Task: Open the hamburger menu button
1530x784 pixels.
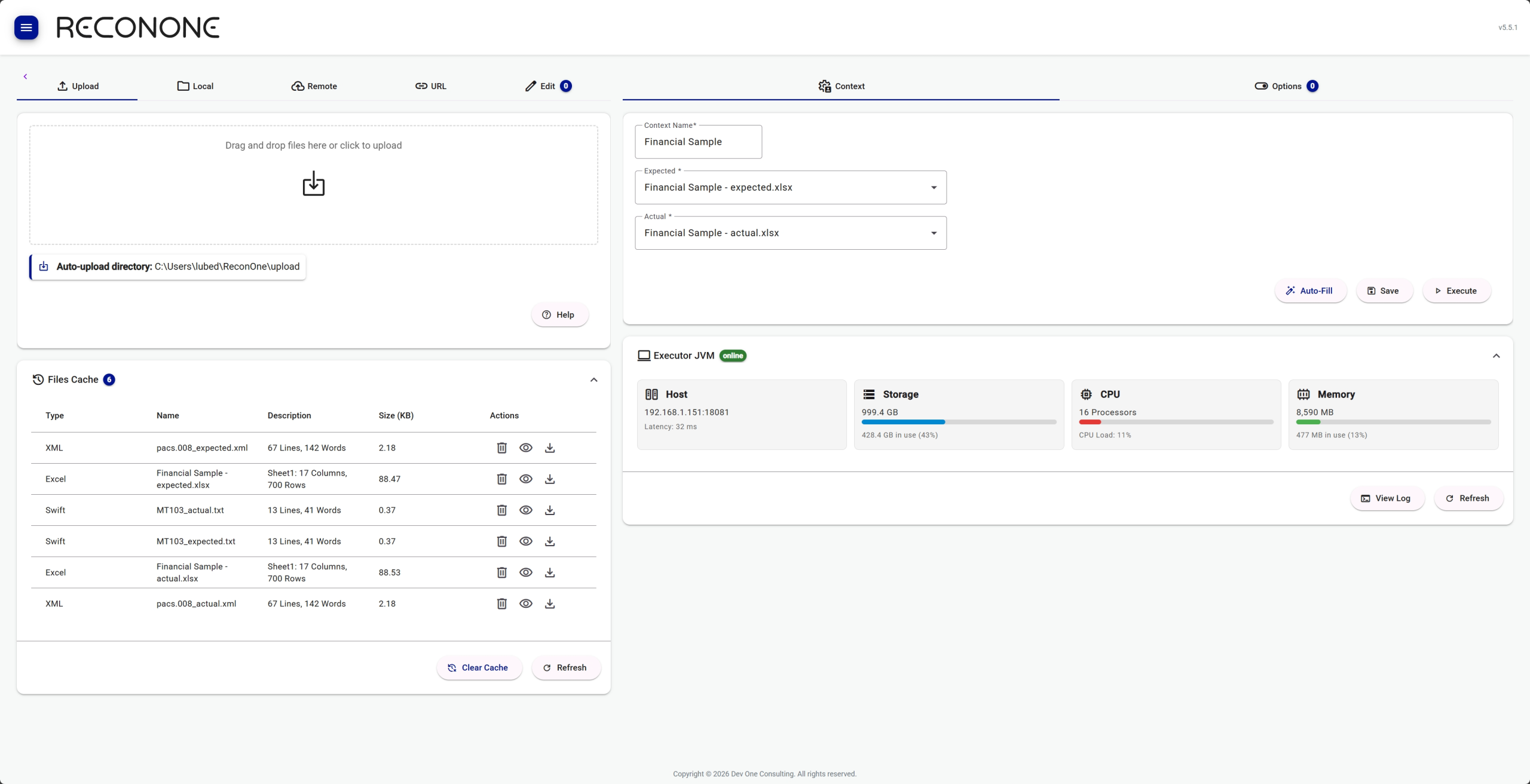Action: [26, 27]
